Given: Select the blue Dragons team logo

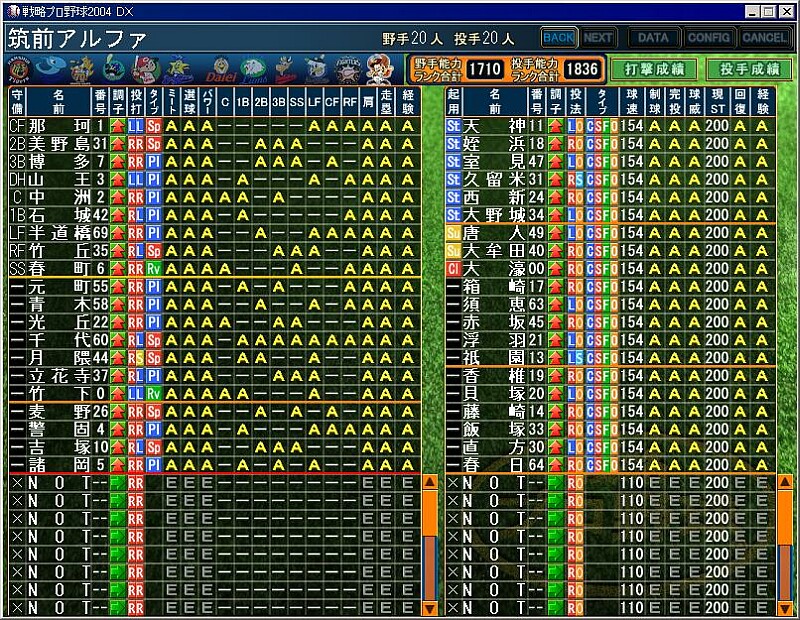Looking at the screenshot, I should coord(49,68).
